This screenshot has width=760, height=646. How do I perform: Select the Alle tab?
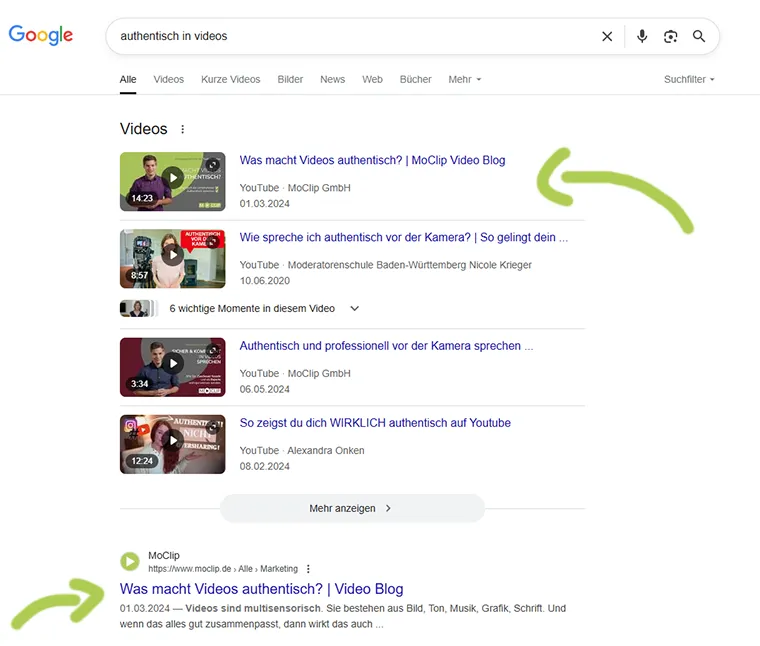click(128, 79)
